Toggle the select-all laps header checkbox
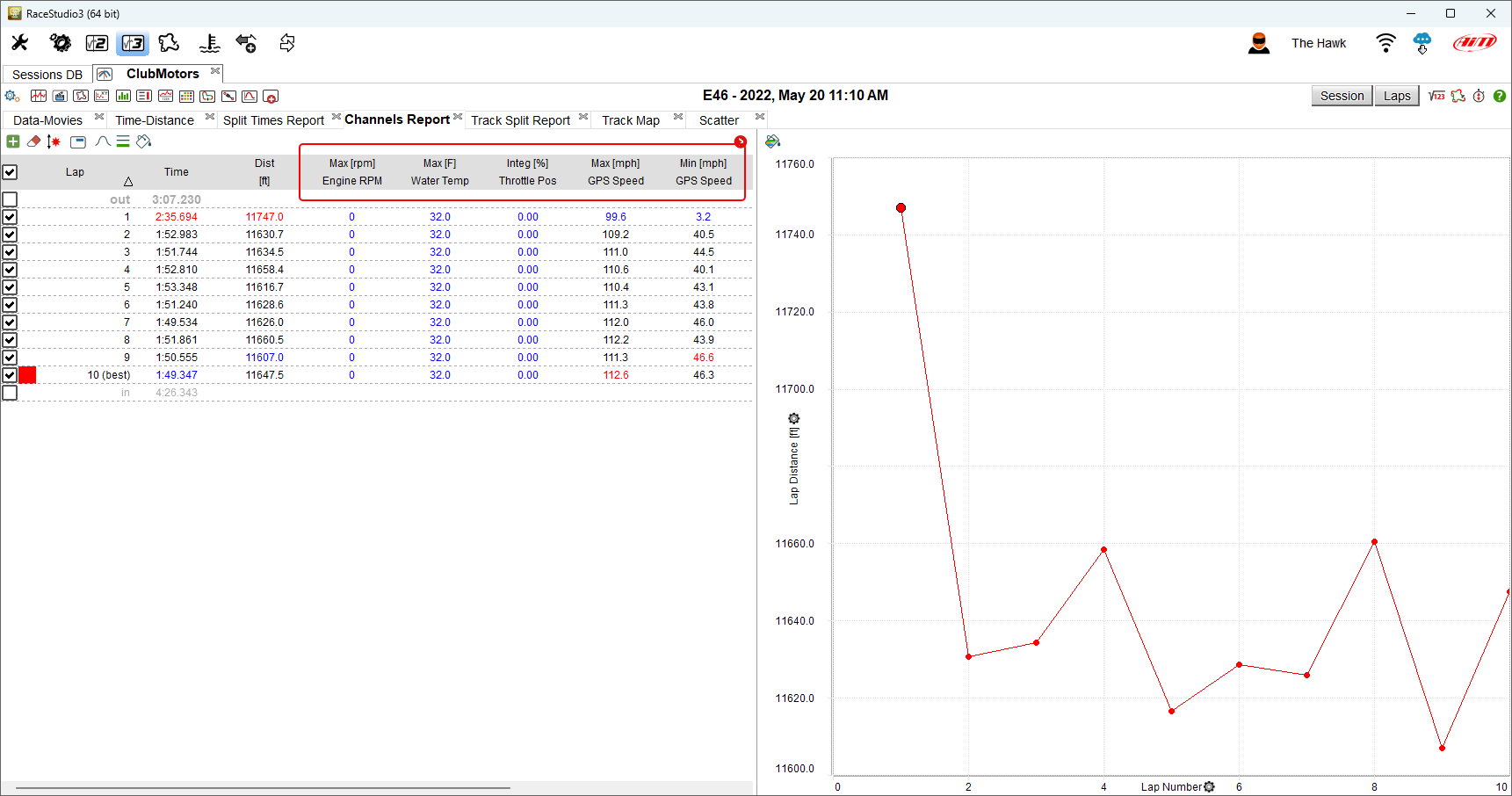The width and height of the screenshot is (1512, 796). [x=10, y=172]
